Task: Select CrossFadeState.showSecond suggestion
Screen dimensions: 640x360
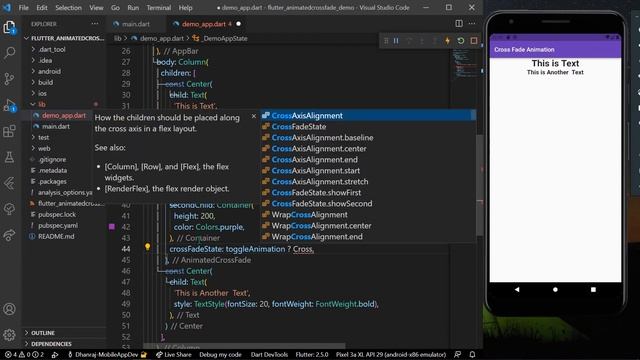Action: pyautogui.click(x=368, y=204)
